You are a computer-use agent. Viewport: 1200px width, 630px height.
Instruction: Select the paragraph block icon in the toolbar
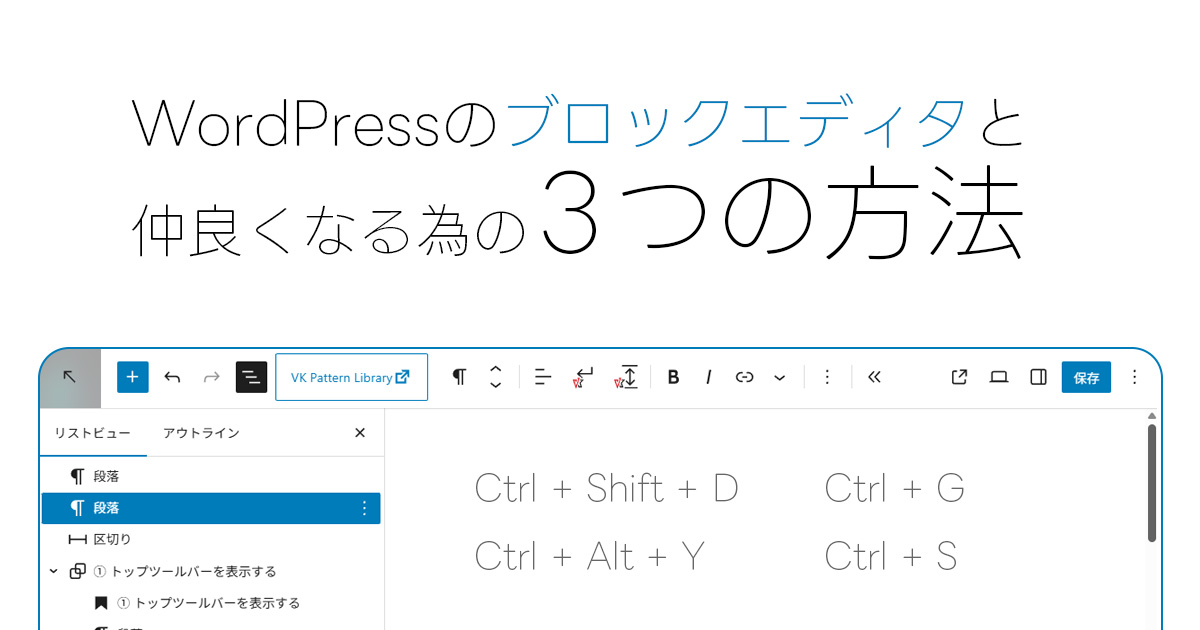459,377
